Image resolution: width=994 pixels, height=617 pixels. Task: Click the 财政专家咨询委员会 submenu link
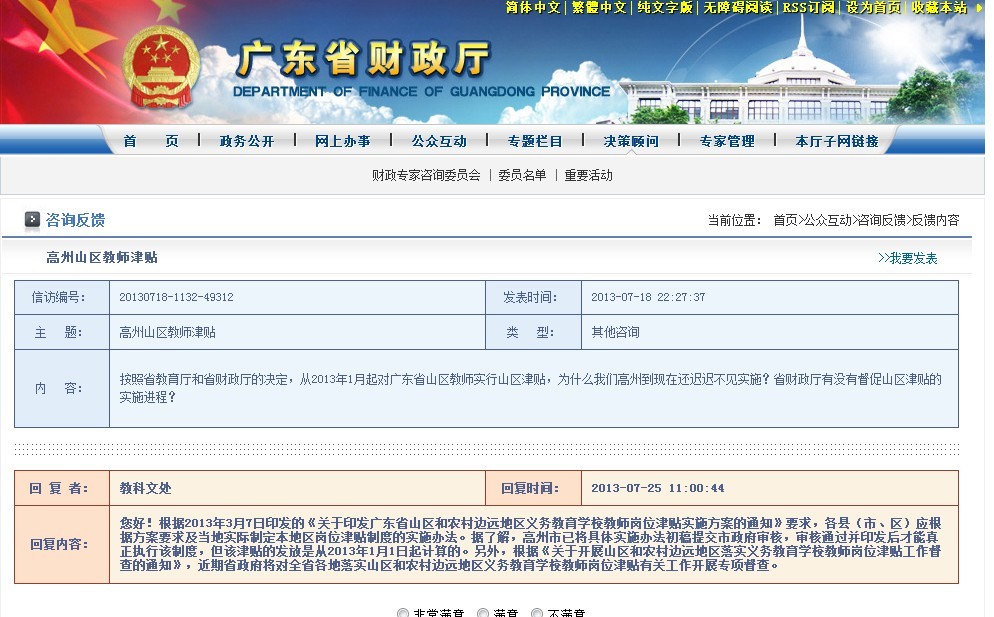click(x=426, y=175)
